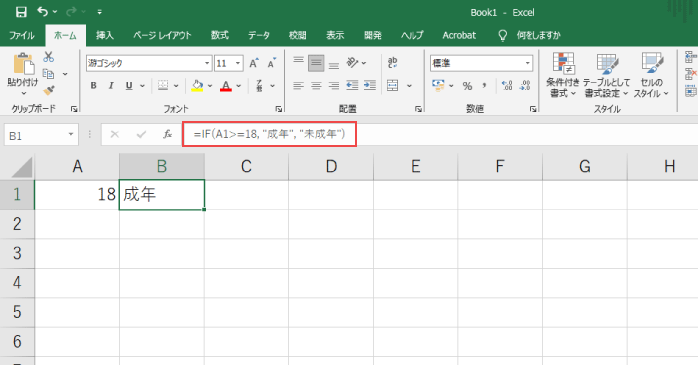Screen dimensions: 698x365
Task: Select column C header
Action: (246, 166)
